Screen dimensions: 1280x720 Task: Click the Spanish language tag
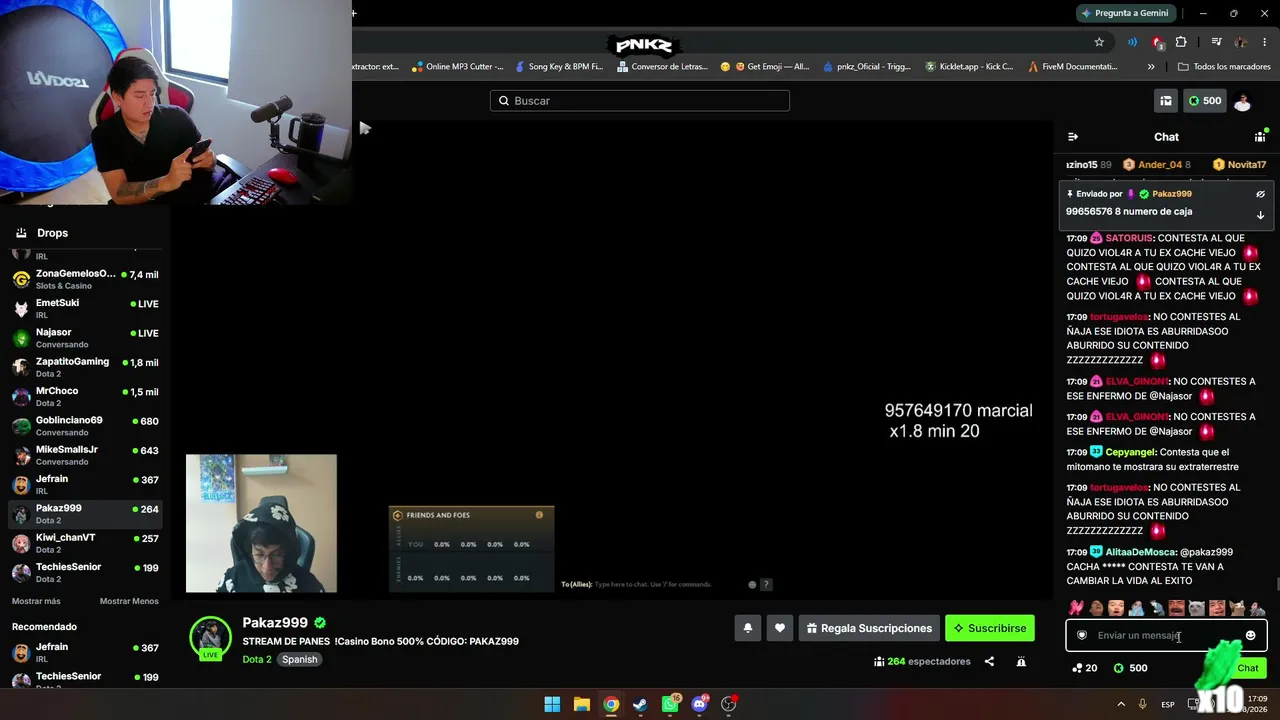[x=299, y=659]
